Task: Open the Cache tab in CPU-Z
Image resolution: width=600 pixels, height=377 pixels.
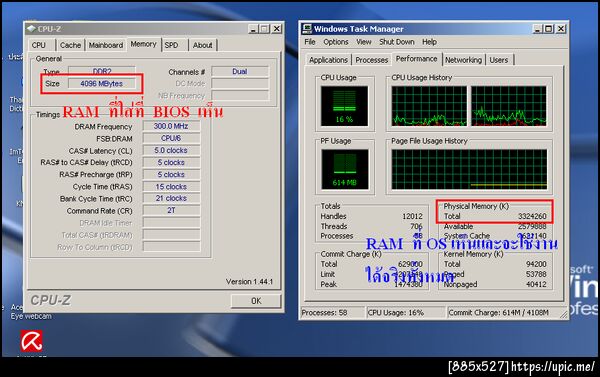Action: 70,45
